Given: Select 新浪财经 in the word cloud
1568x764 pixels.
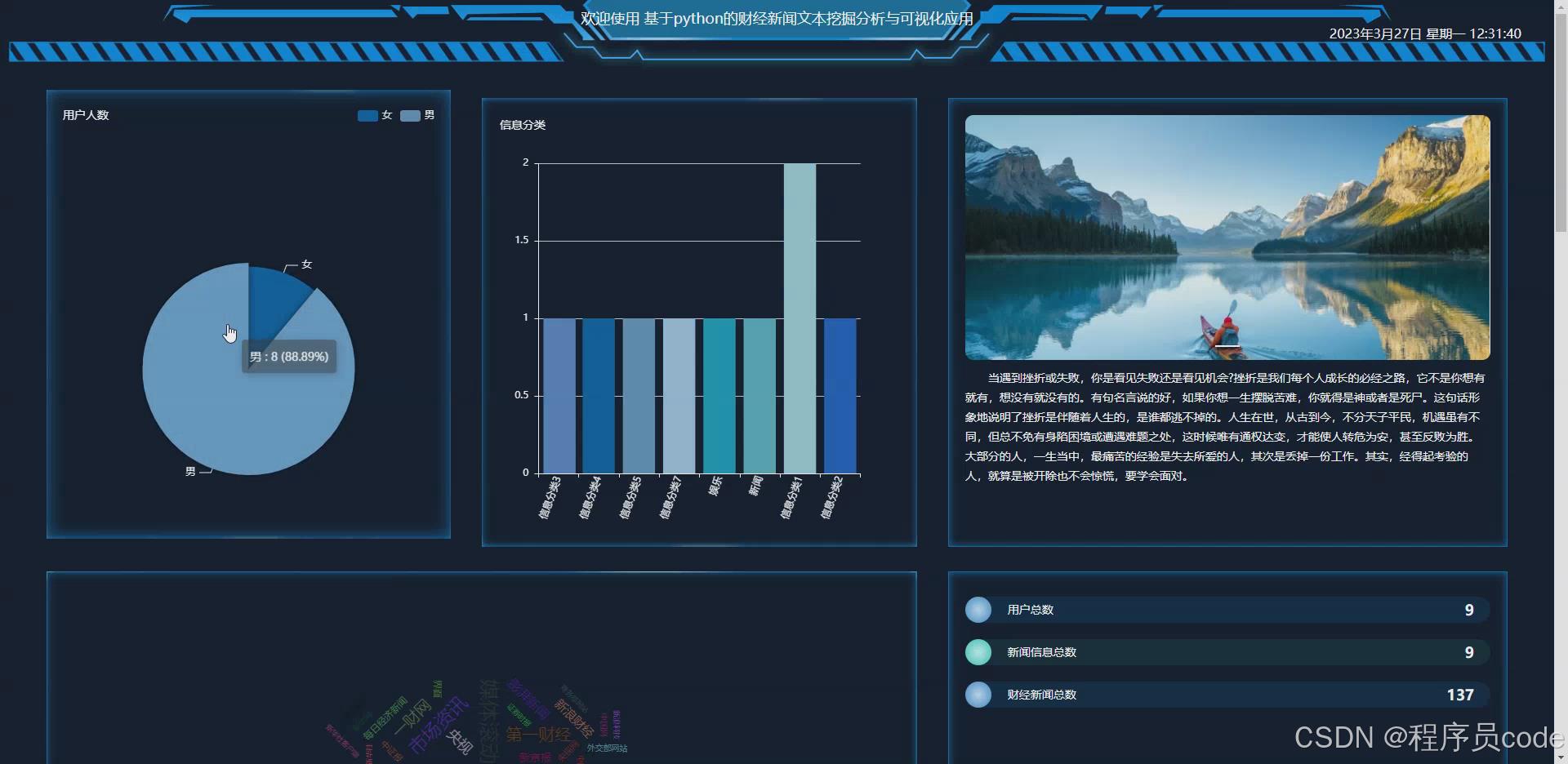Looking at the screenshot, I should 572,717.
